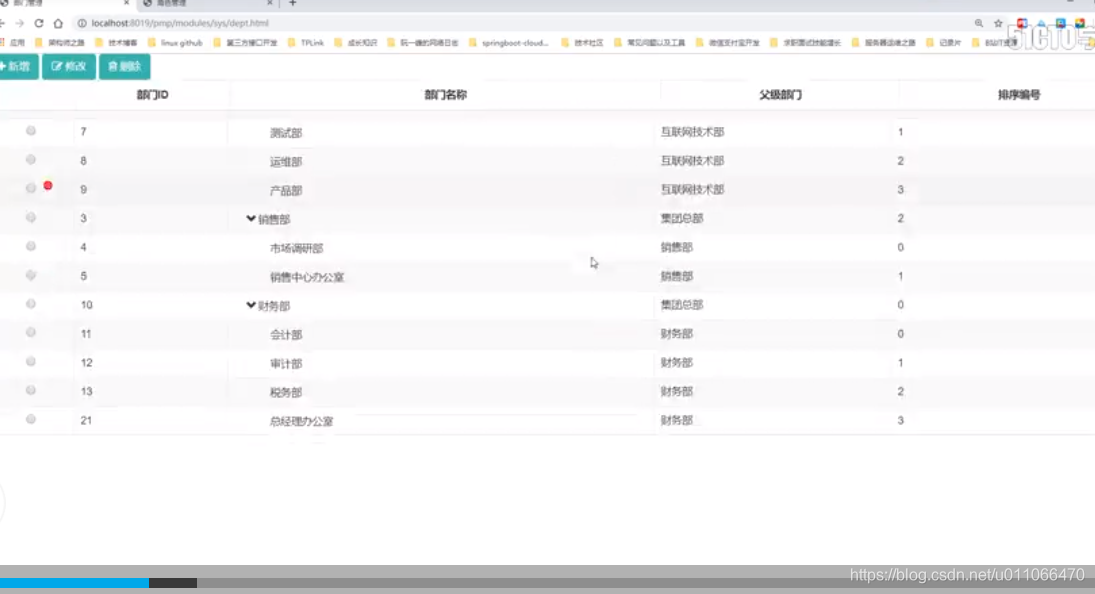
Task: Open the 技术博客 bookmark folder
Action: point(116,43)
